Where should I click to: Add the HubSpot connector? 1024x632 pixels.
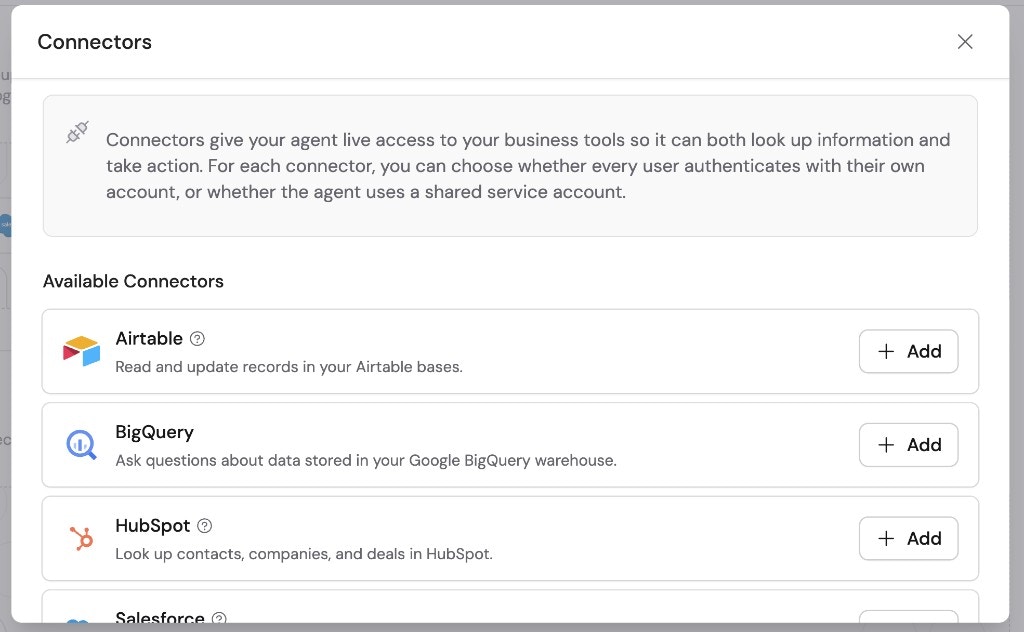(908, 538)
